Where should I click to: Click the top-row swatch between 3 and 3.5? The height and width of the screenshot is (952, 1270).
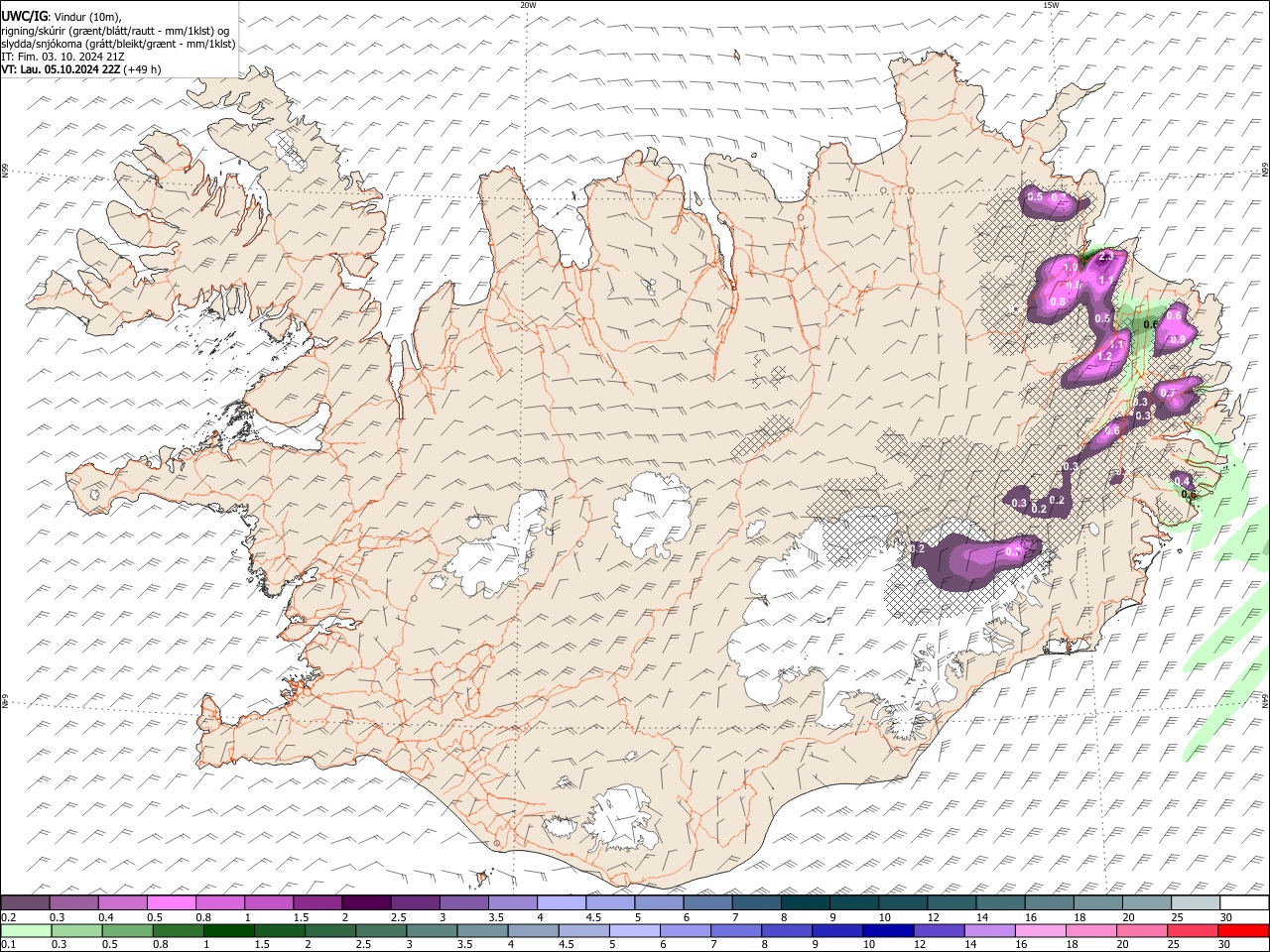pos(463,903)
